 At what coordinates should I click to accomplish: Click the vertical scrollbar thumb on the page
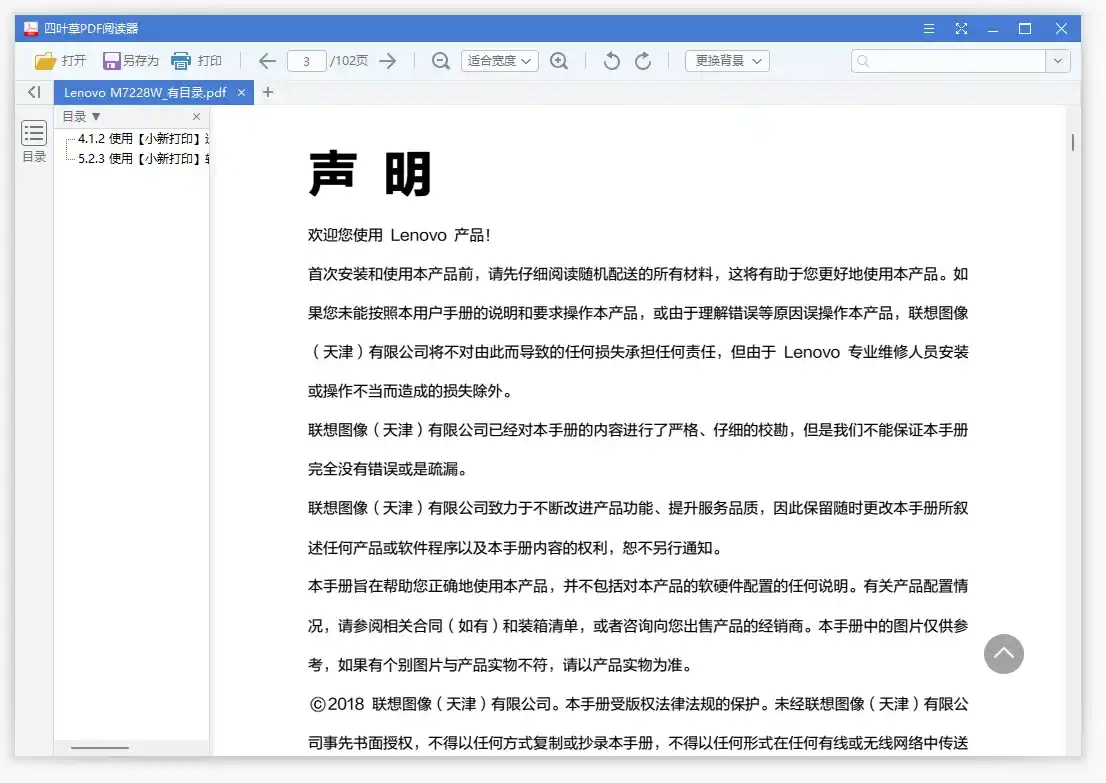(x=1073, y=142)
